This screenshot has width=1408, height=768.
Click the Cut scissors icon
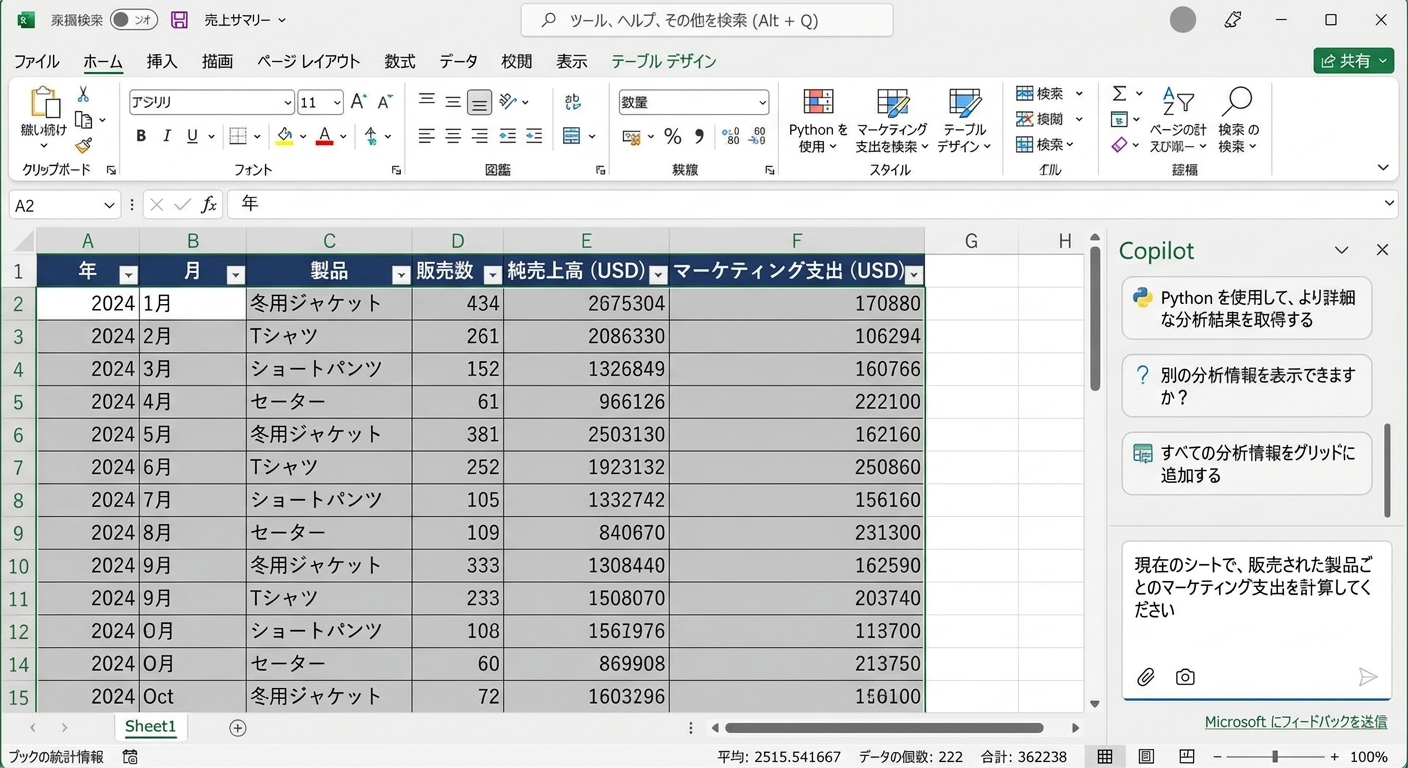click(x=83, y=95)
